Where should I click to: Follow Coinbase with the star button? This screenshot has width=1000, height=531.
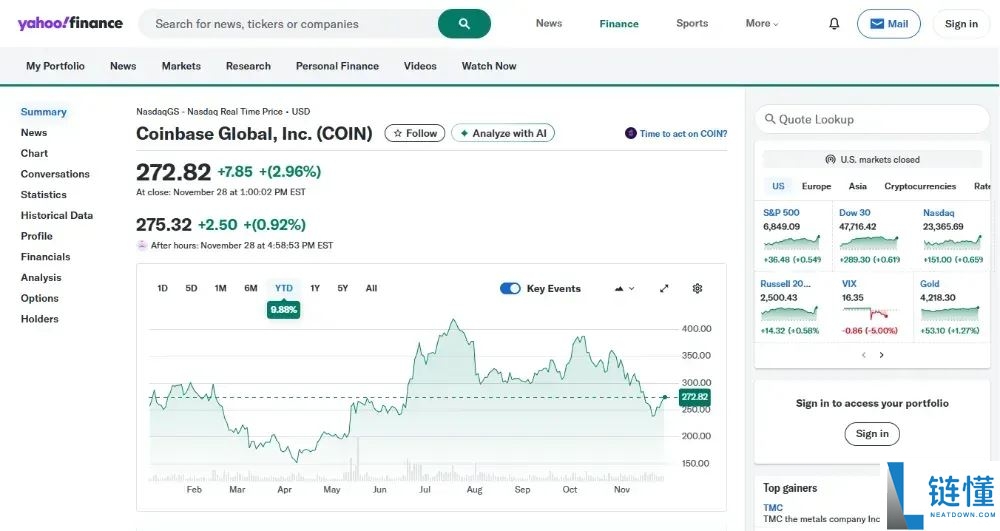(415, 133)
